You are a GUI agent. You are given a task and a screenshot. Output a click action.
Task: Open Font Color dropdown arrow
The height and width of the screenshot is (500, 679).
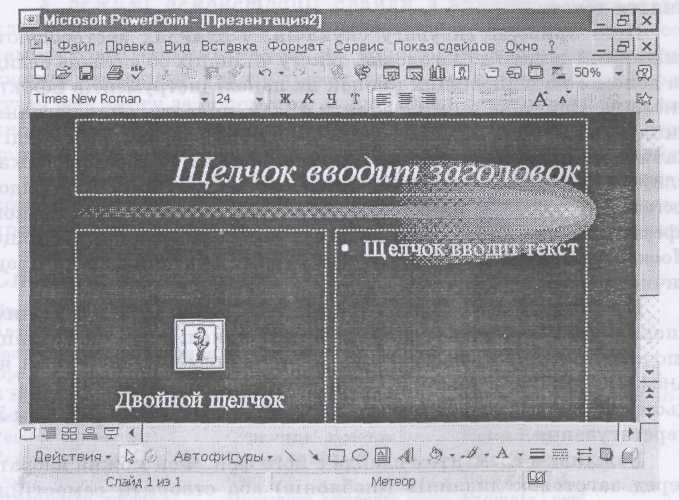pos(520,455)
